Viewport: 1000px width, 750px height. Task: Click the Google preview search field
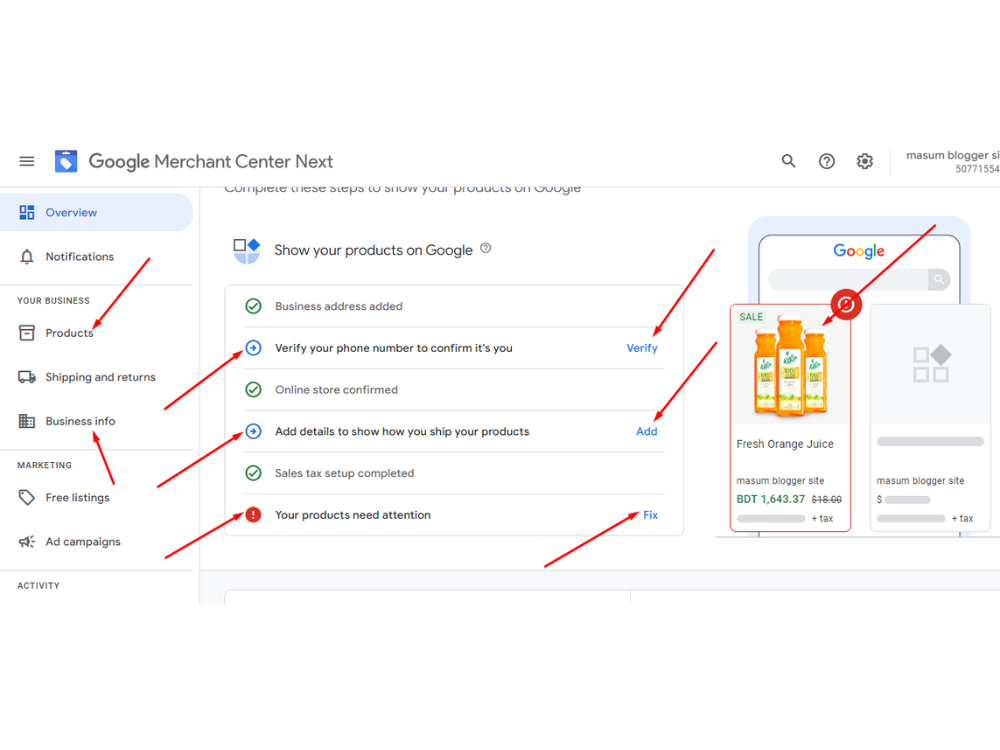(848, 279)
